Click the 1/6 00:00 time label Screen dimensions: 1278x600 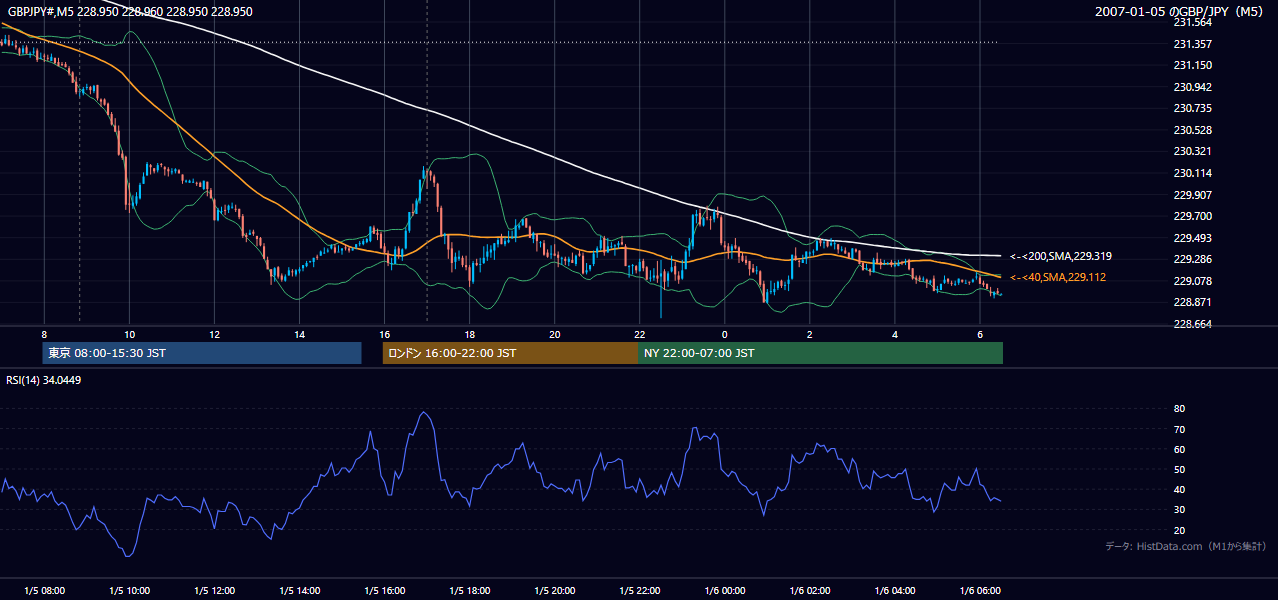pyautogui.click(x=725, y=591)
